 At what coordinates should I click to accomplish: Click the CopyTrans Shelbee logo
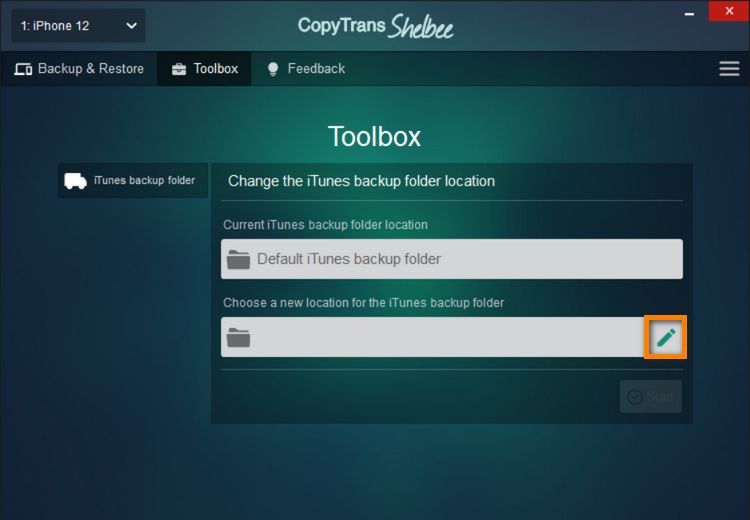(x=375, y=26)
